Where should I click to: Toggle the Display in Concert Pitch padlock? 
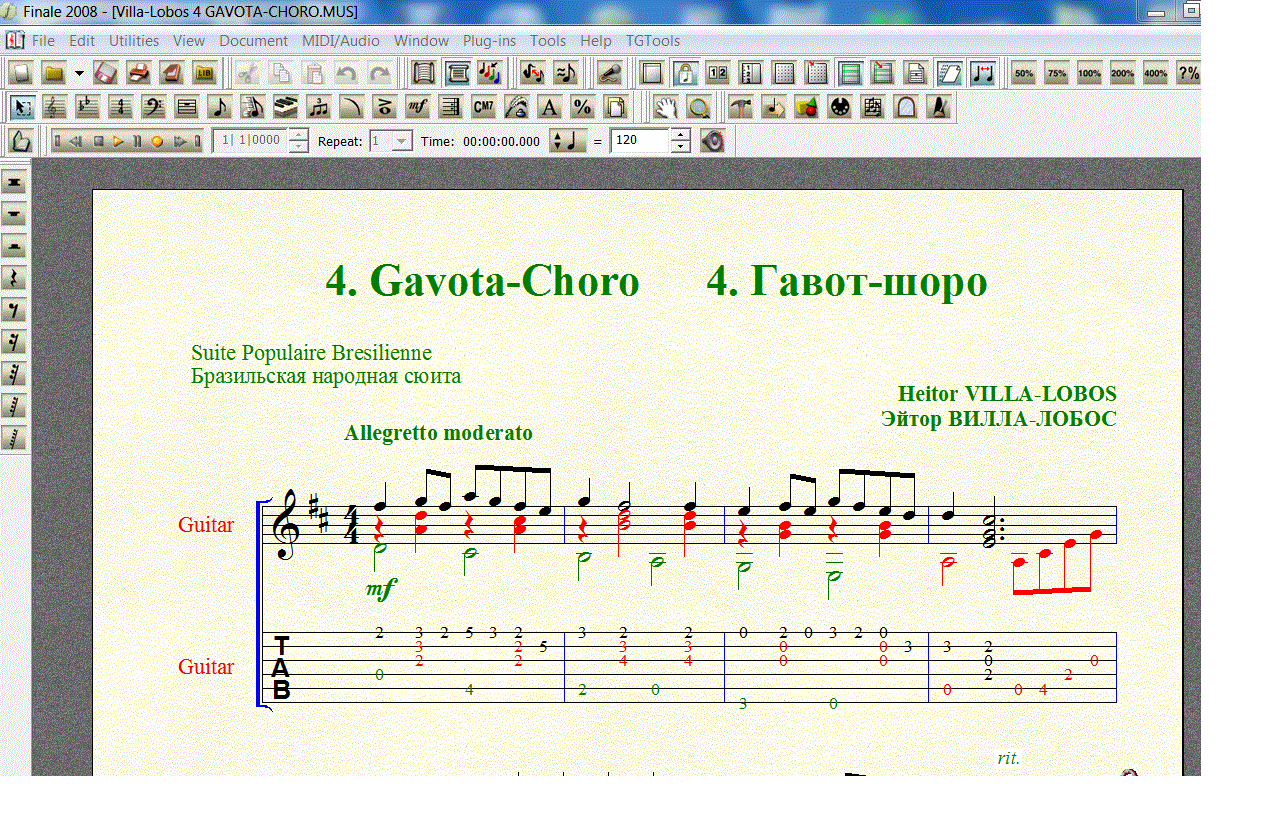coord(685,73)
